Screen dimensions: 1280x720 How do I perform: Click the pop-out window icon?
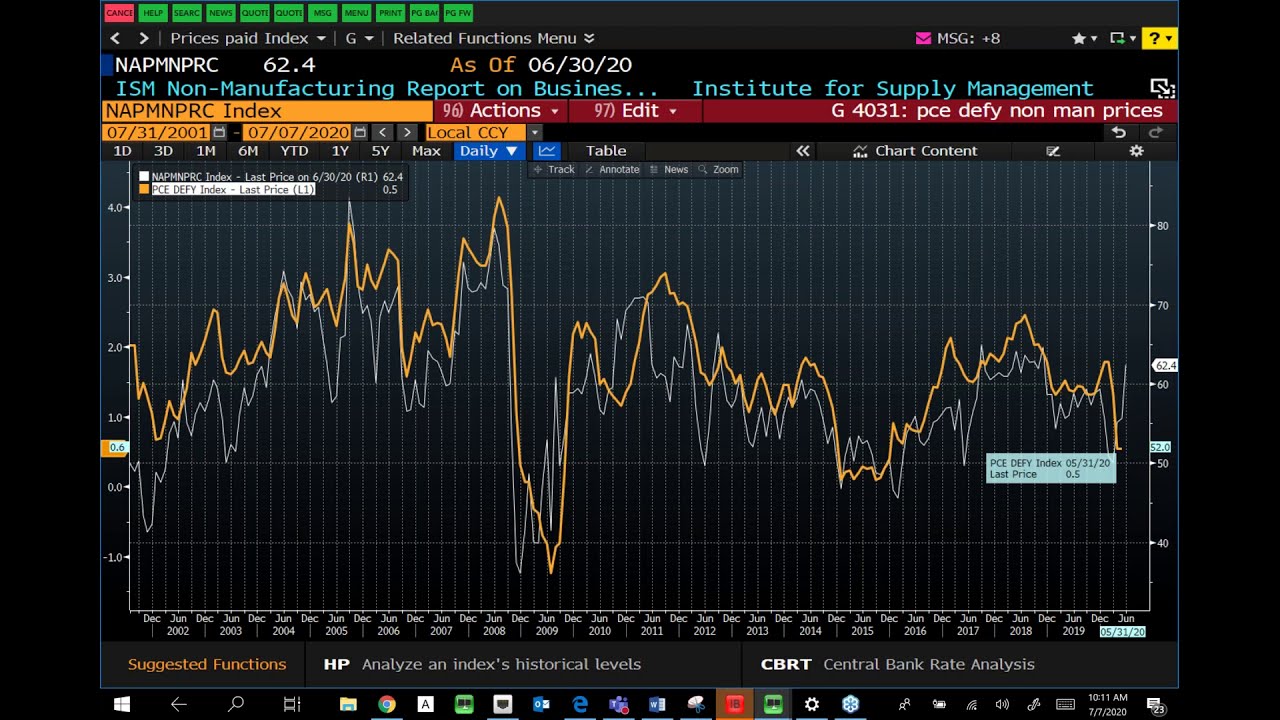click(1161, 88)
